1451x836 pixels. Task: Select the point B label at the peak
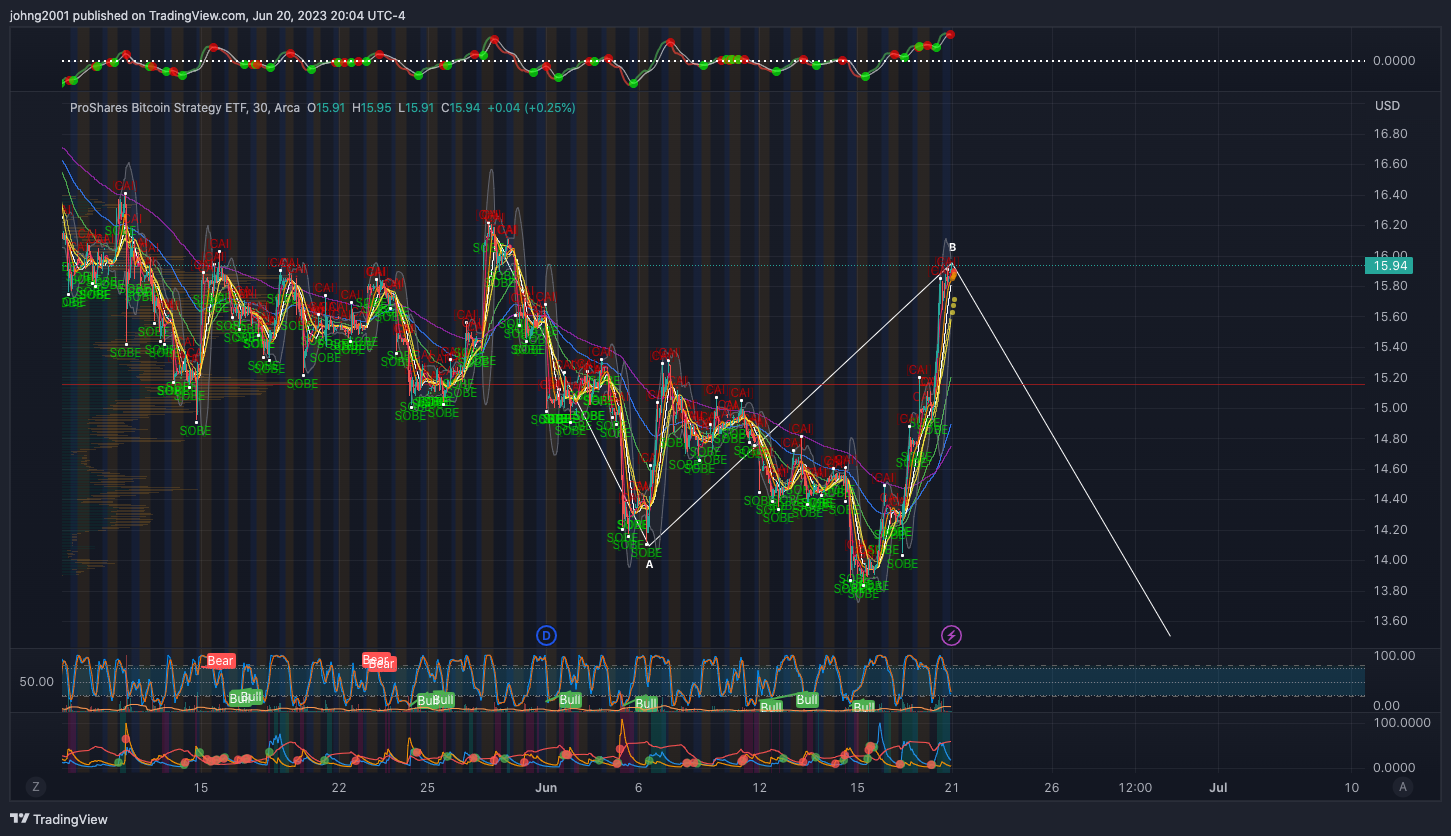click(x=952, y=247)
